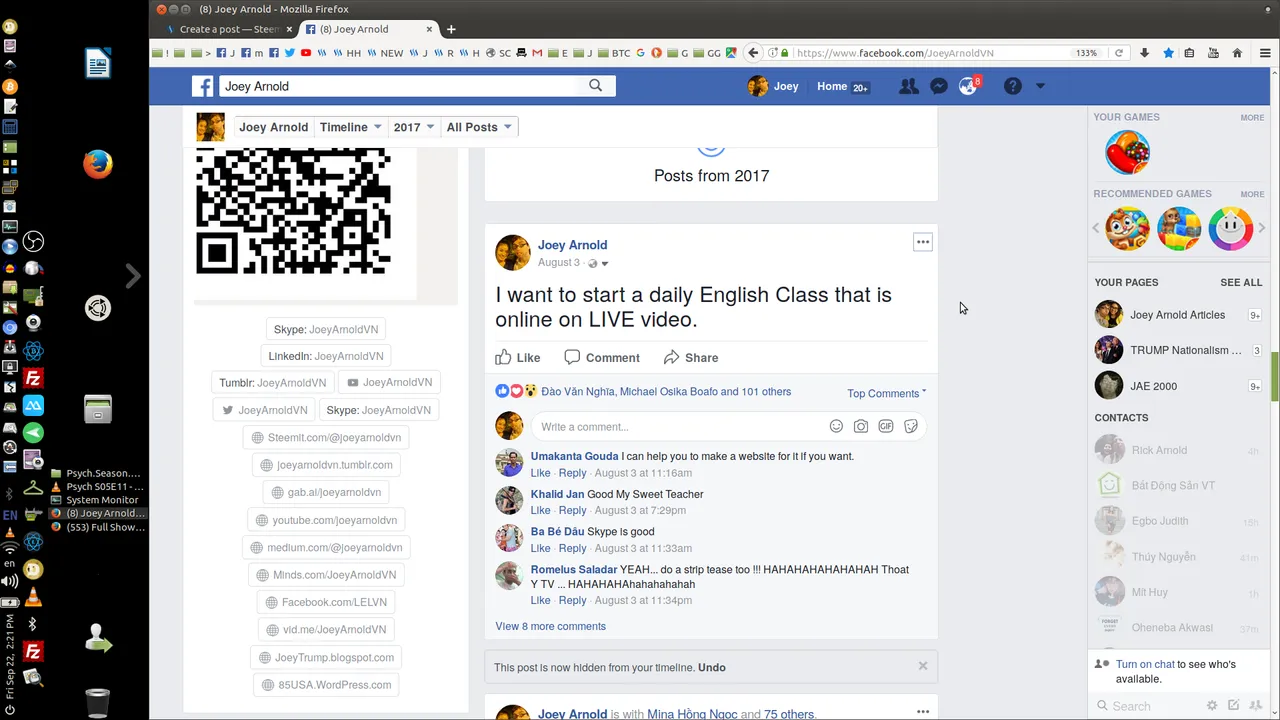Open Joey profile link in the header
This screenshot has width=1280, height=720.
(773, 86)
